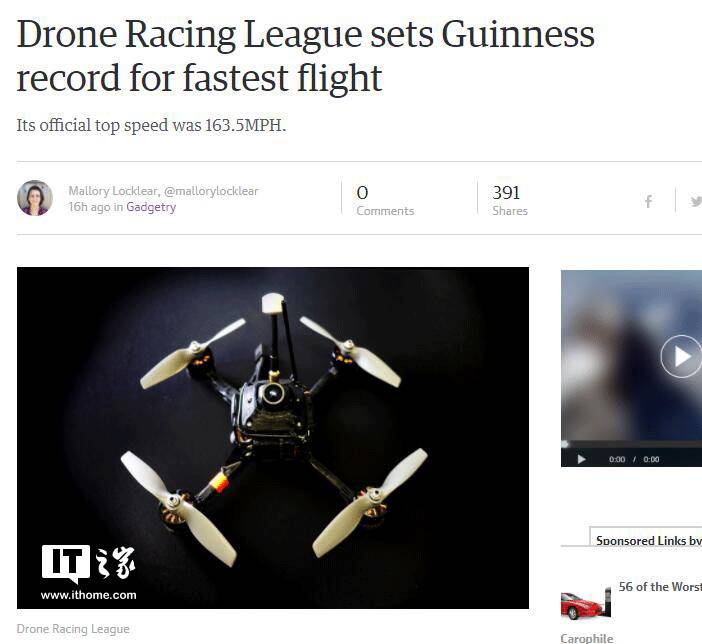Open the Carophile sponsor link
This screenshot has height=644, width=702.
(586, 638)
